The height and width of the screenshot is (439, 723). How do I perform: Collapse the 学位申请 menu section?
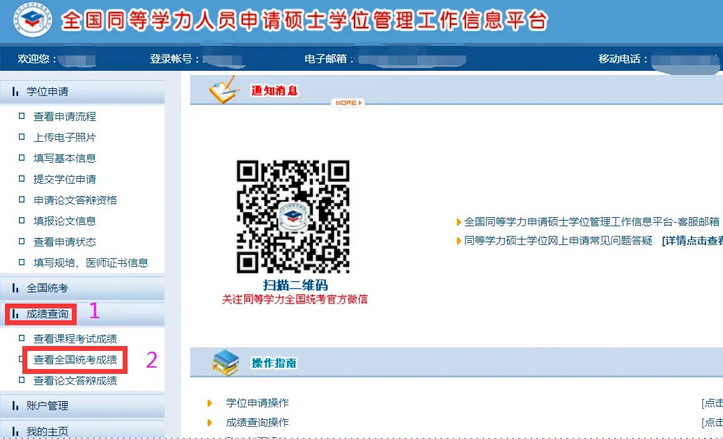82,92
